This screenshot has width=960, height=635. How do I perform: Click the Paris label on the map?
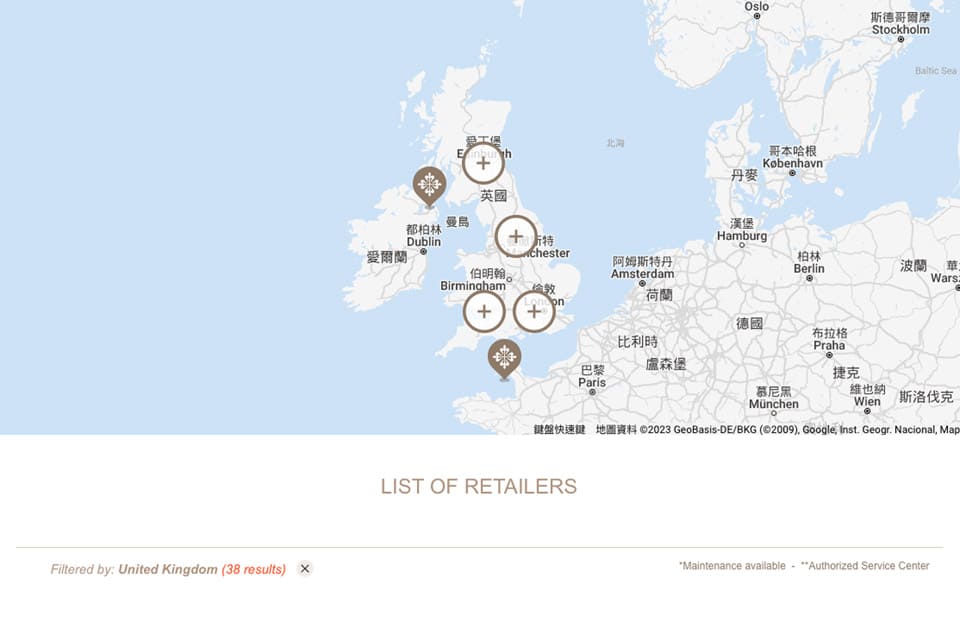[x=592, y=382]
